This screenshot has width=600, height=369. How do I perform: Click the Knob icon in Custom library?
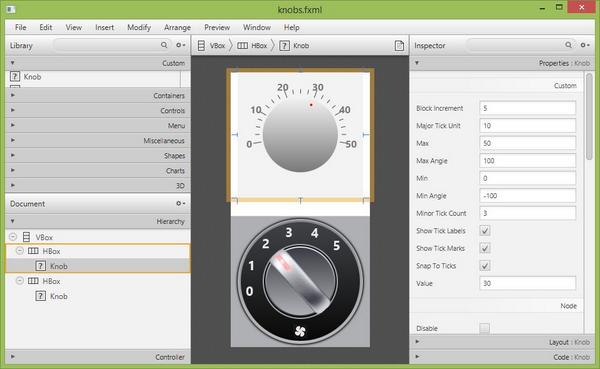tap(15, 76)
